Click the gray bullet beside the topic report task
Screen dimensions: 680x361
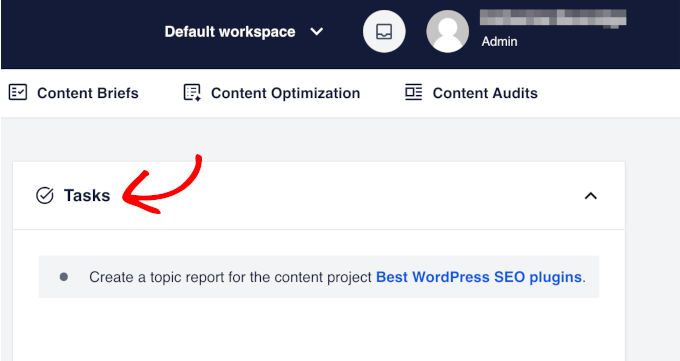tap(64, 277)
